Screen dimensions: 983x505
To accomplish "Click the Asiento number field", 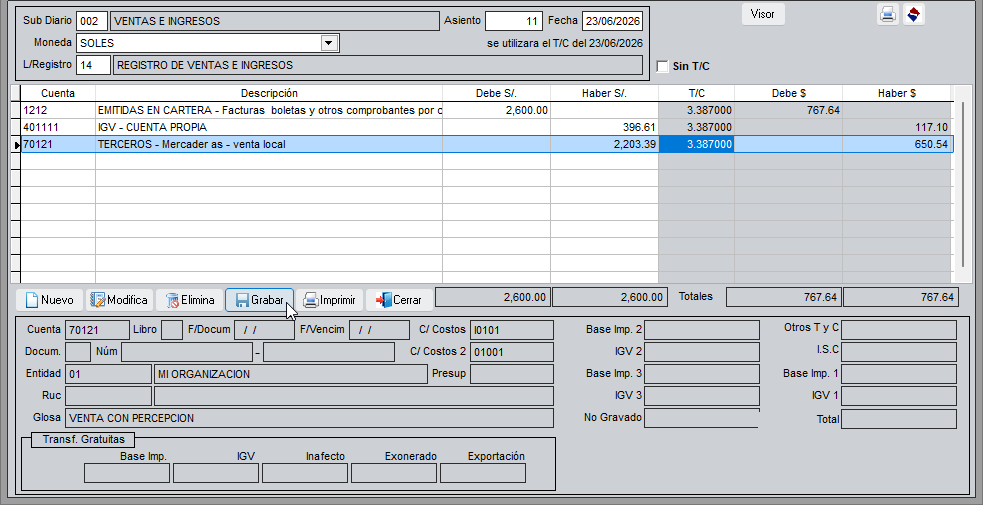I will pyautogui.click(x=513, y=21).
